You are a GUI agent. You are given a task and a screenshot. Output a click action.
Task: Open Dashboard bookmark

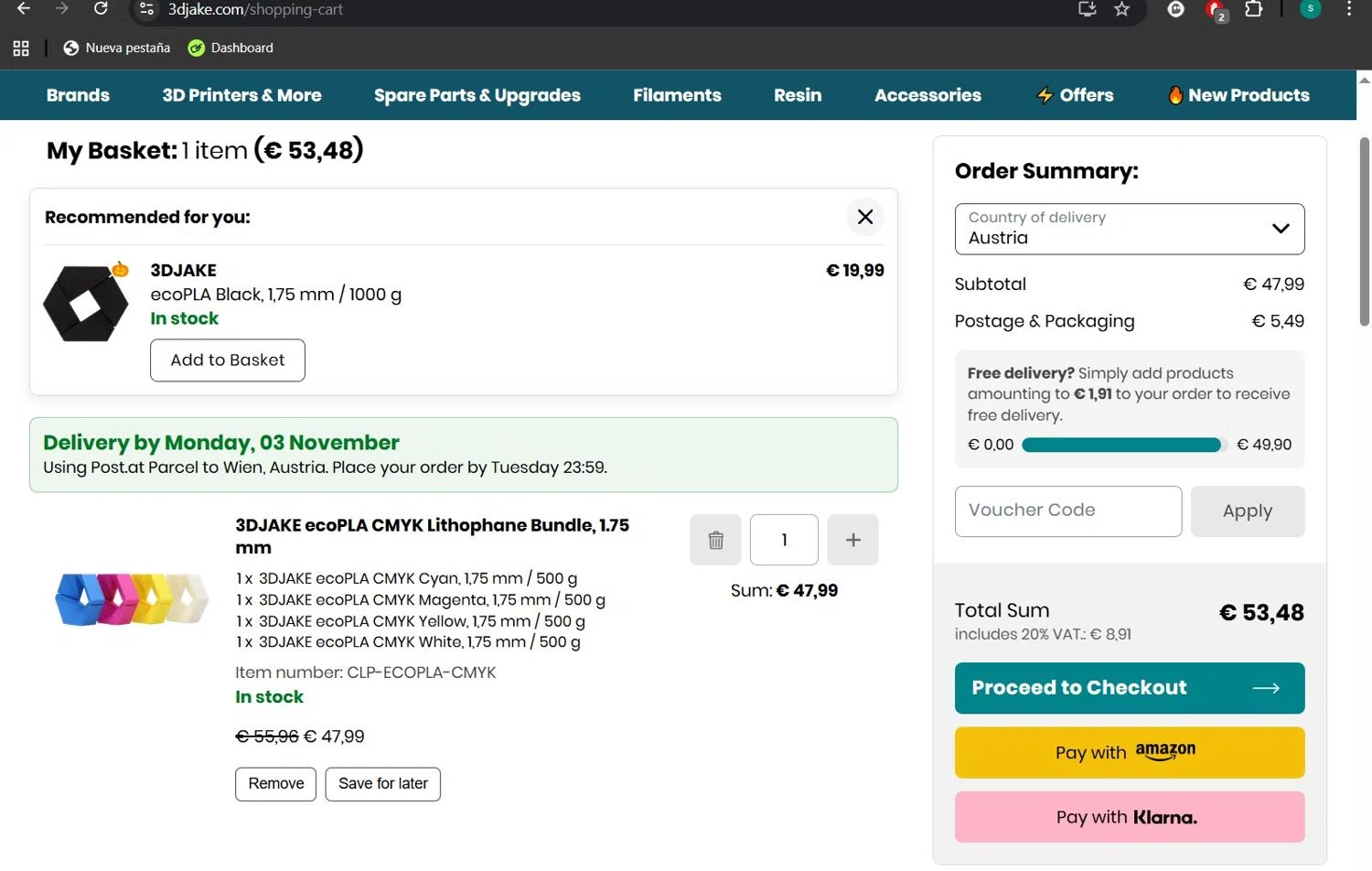pyautogui.click(x=230, y=48)
